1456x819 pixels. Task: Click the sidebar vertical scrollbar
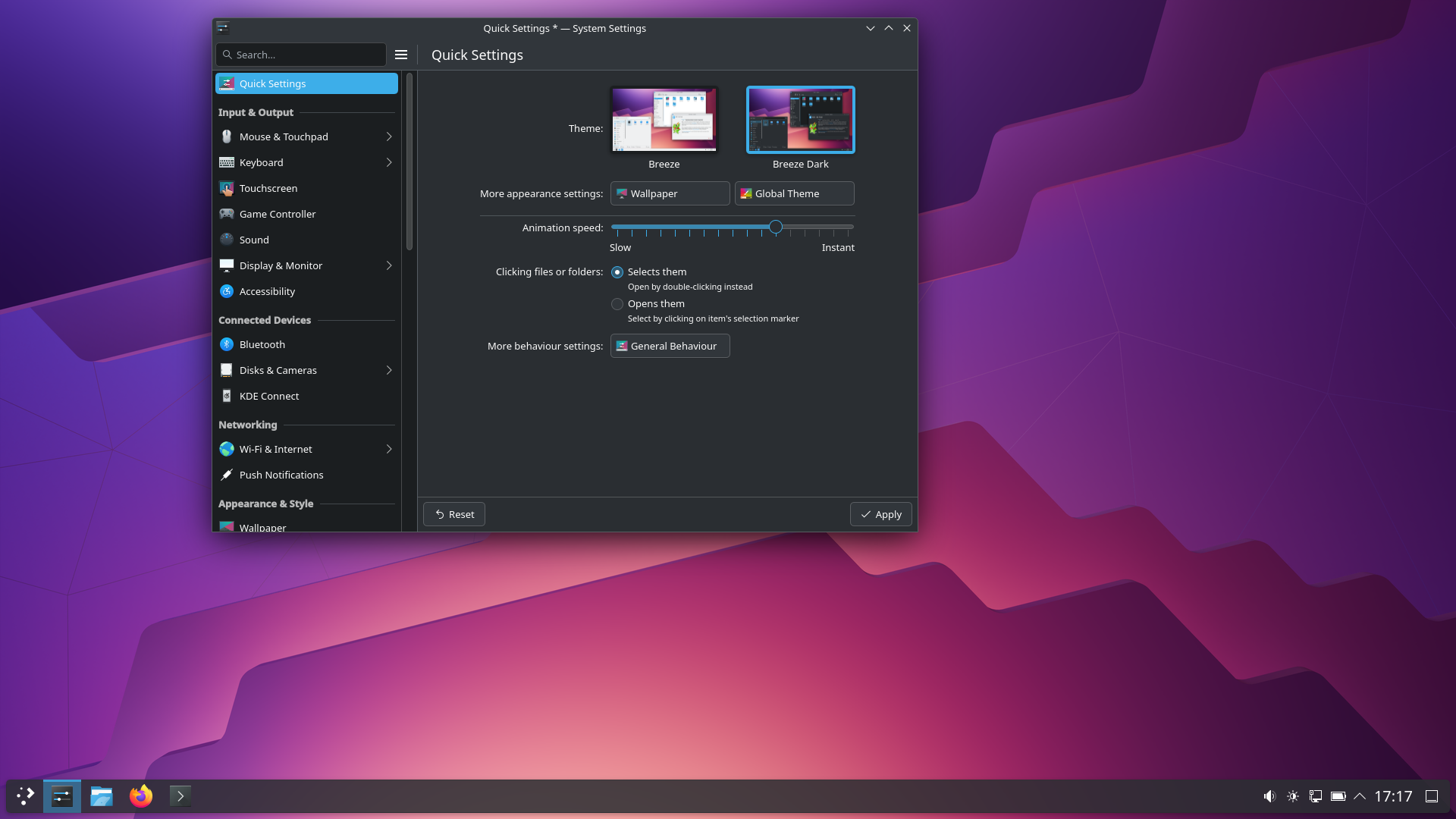click(x=409, y=162)
